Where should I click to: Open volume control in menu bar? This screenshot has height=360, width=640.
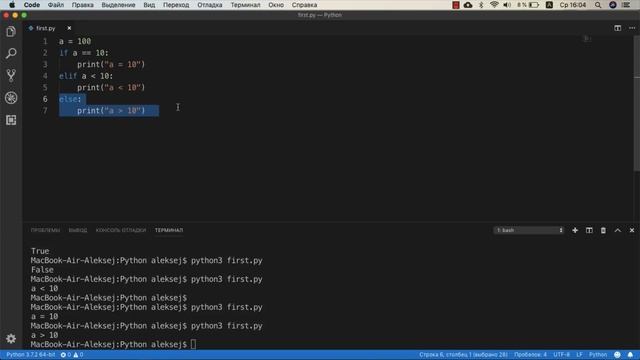pyautogui.click(x=507, y=5)
